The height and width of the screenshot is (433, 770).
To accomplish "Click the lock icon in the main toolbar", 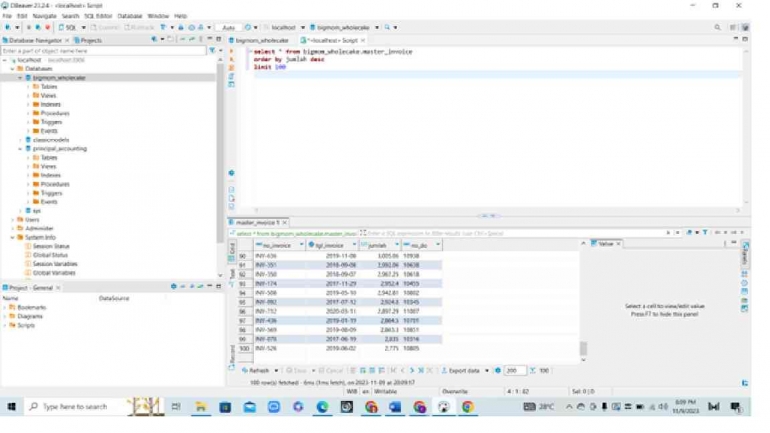I will (x=181, y=27).
